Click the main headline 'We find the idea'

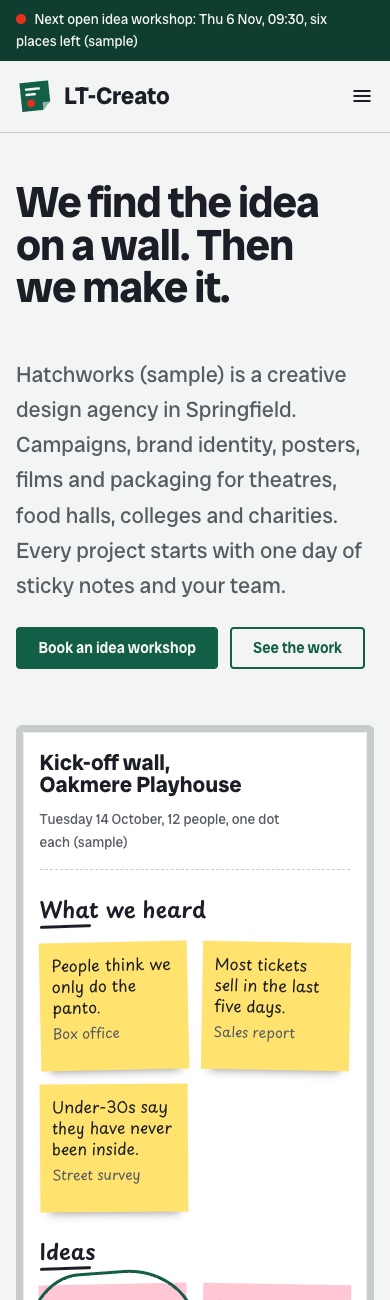pos(167,202)
